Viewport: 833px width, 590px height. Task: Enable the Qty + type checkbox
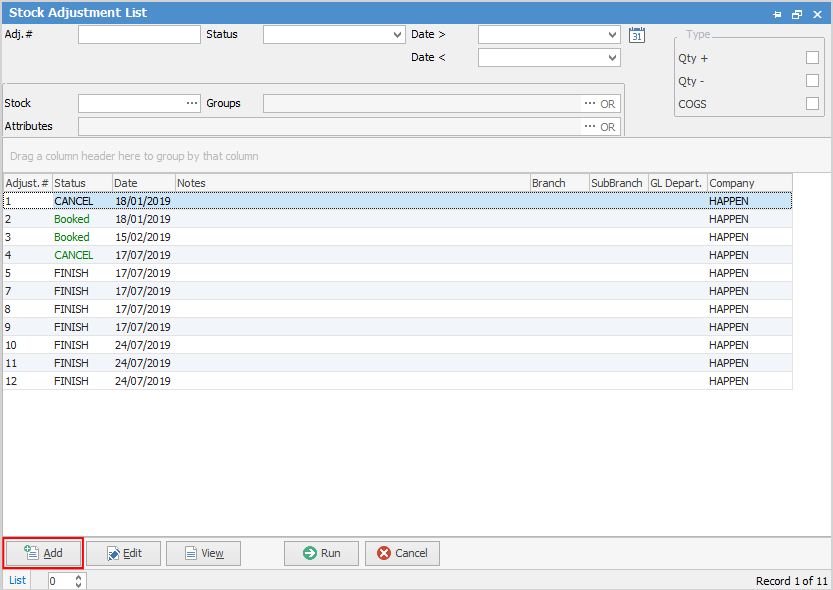tap(812, 57)
